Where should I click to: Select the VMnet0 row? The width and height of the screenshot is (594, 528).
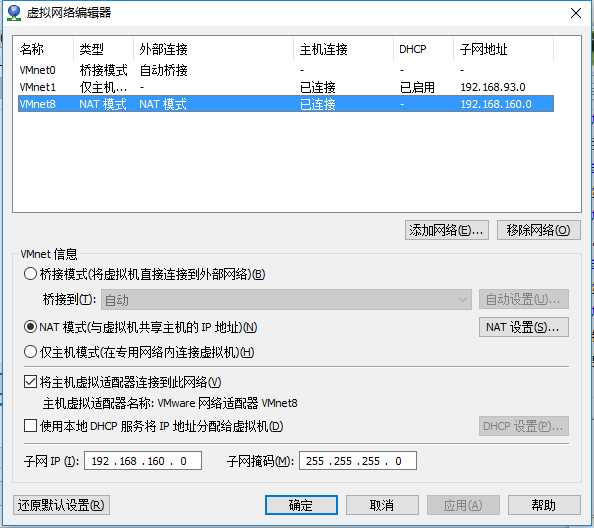[286, 70]
